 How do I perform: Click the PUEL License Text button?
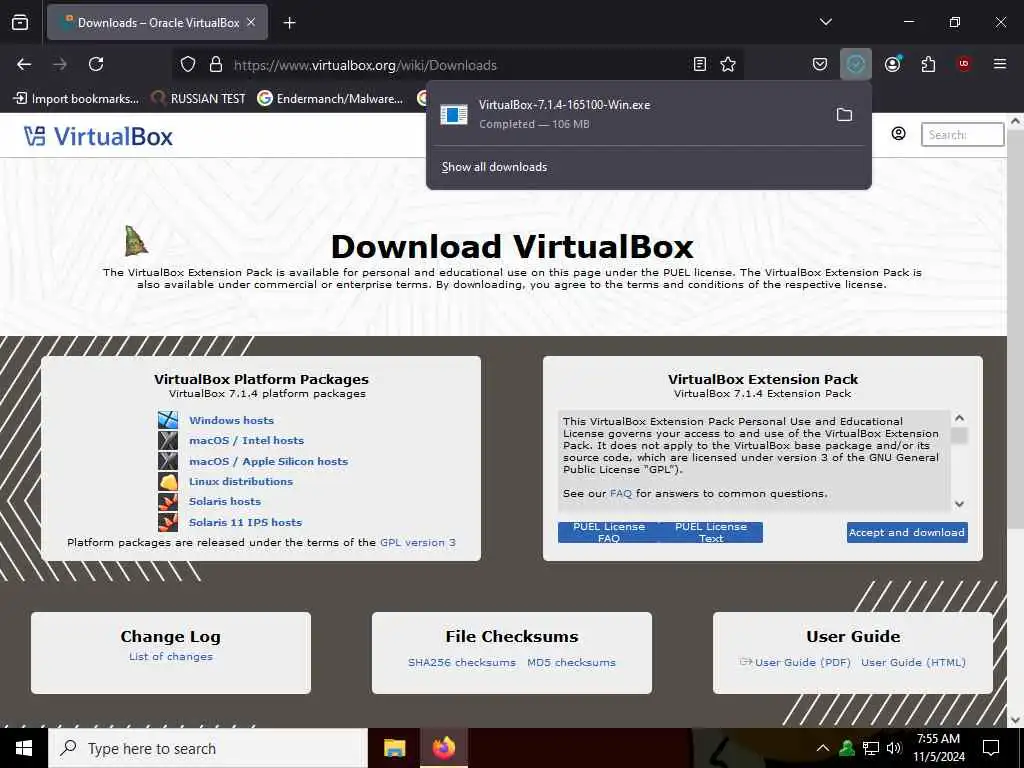(711, 532)
